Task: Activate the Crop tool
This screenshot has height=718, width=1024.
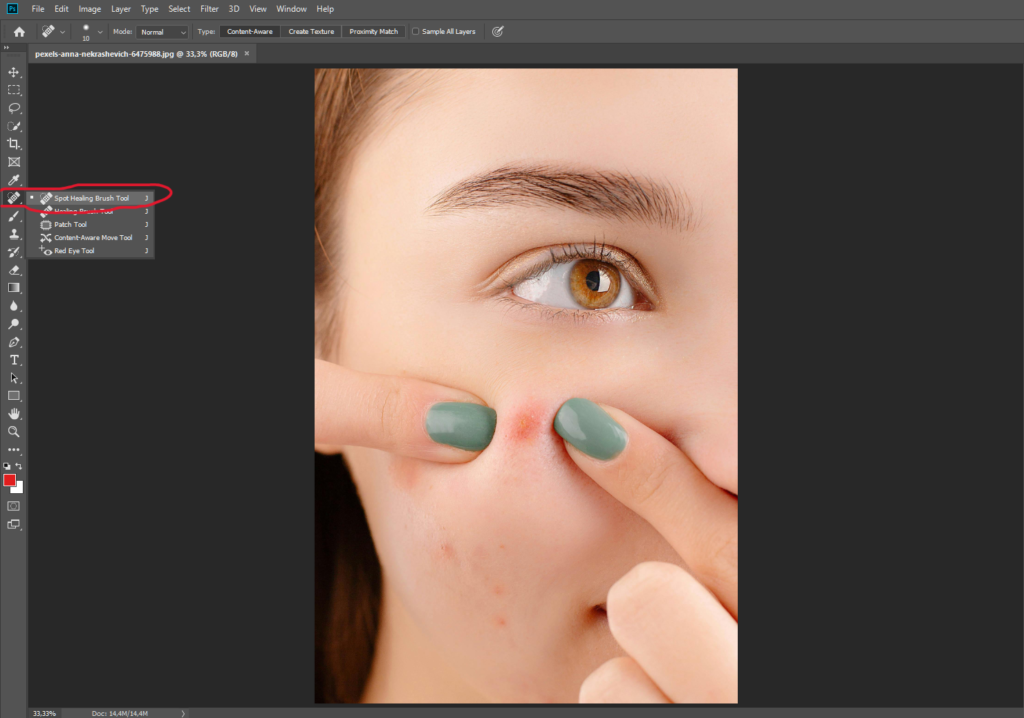Action: click(x=14, y=143)
